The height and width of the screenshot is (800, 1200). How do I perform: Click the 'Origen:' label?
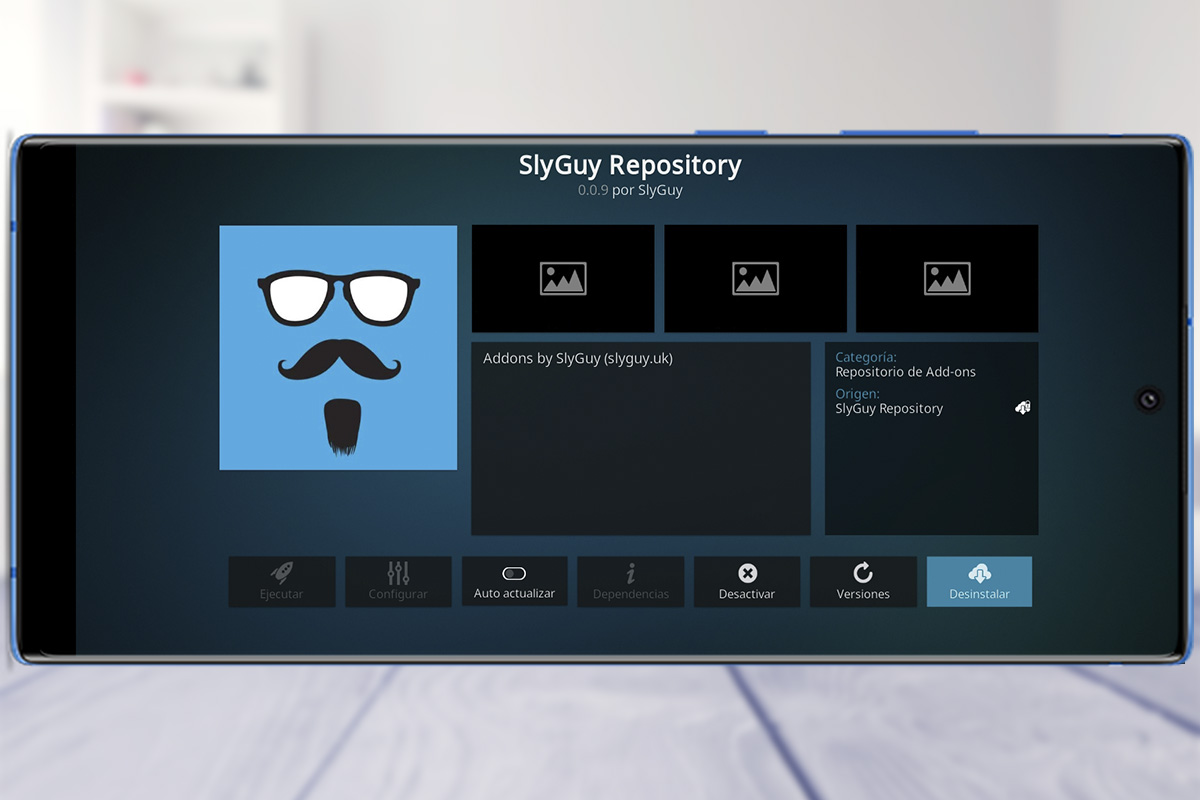(x=858, y=394)
